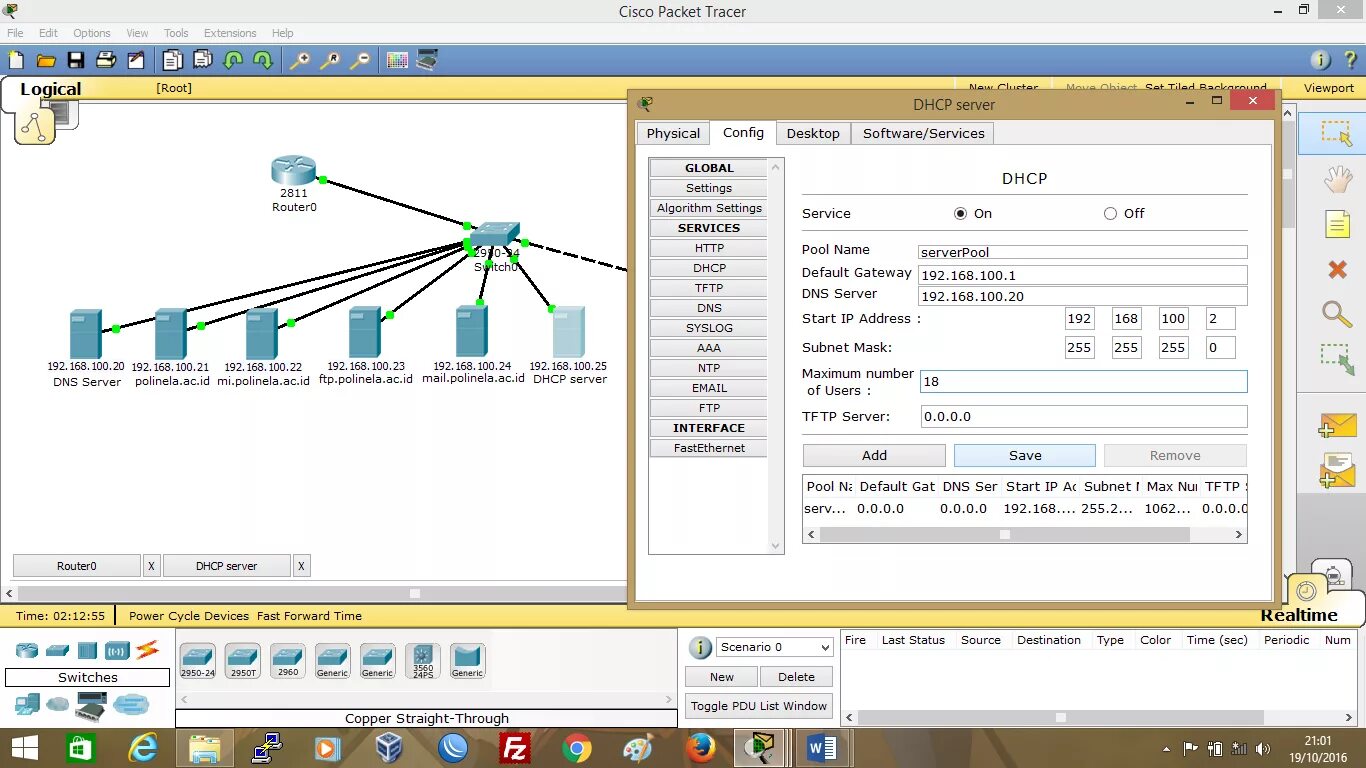The image size is (1366, 768).
Task: Turn DHCP Service On
Action: pos(961,213)
